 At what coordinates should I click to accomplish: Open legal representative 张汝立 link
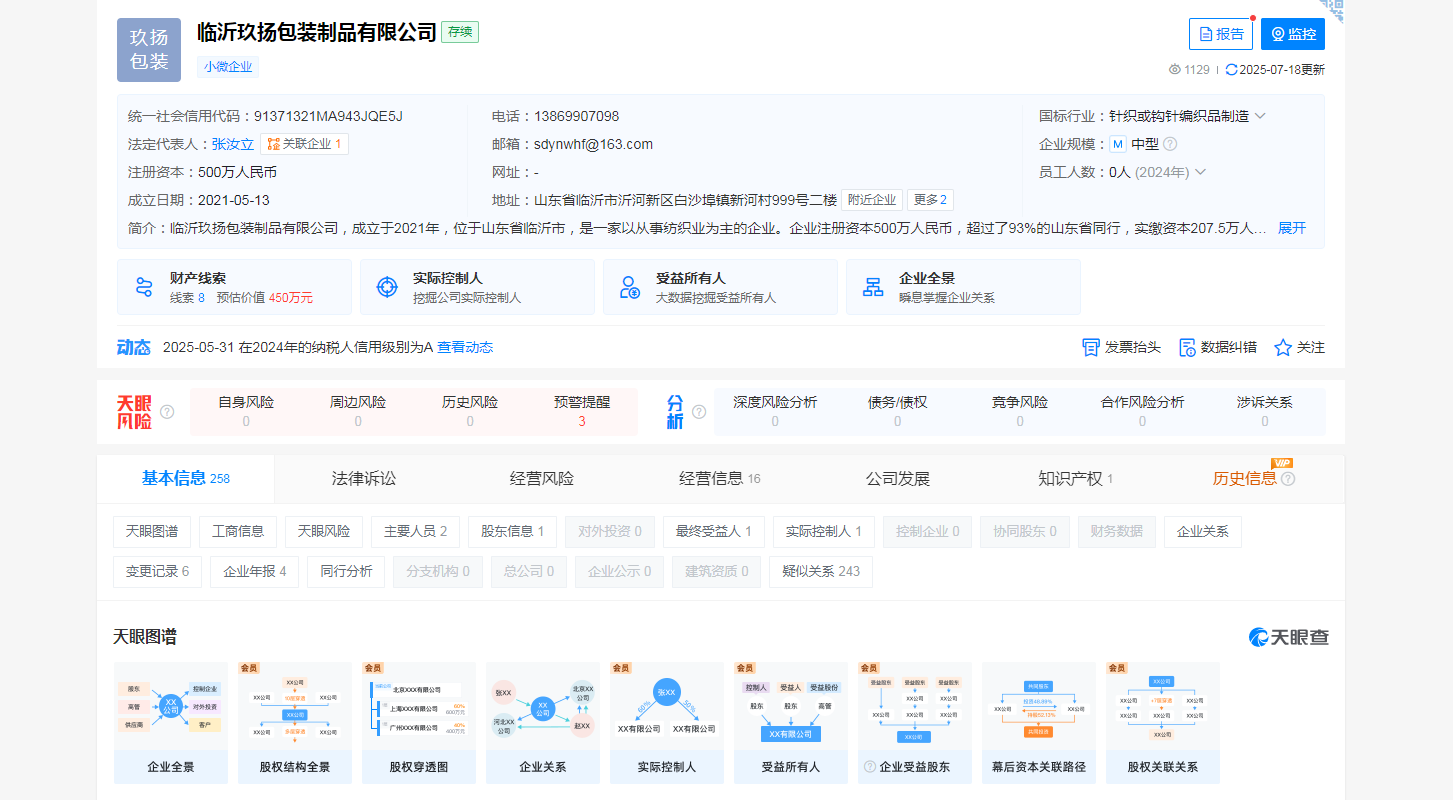232,144
